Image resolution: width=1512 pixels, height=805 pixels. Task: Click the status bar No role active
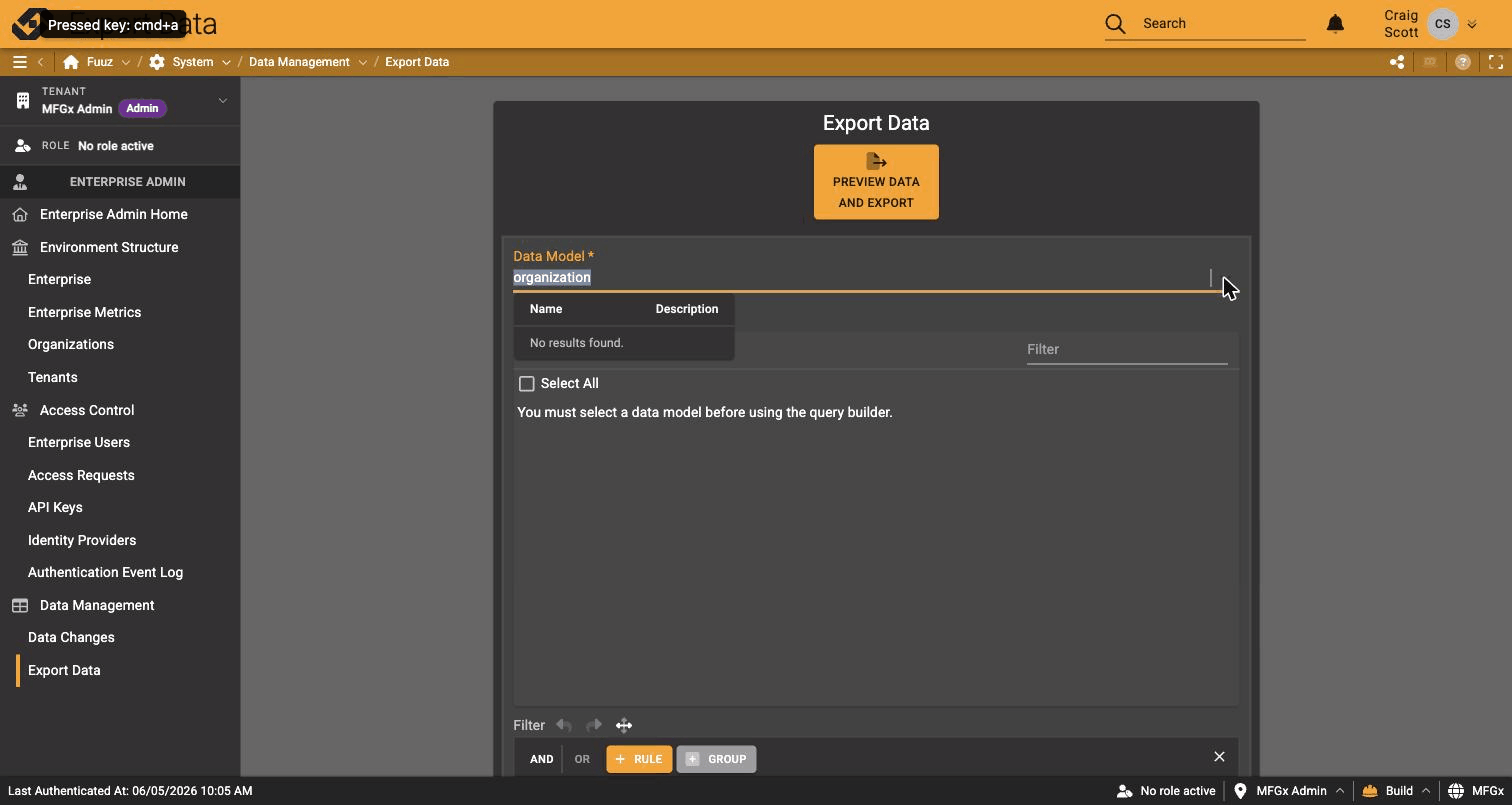pyautogui.click(x=1166, y=791)
